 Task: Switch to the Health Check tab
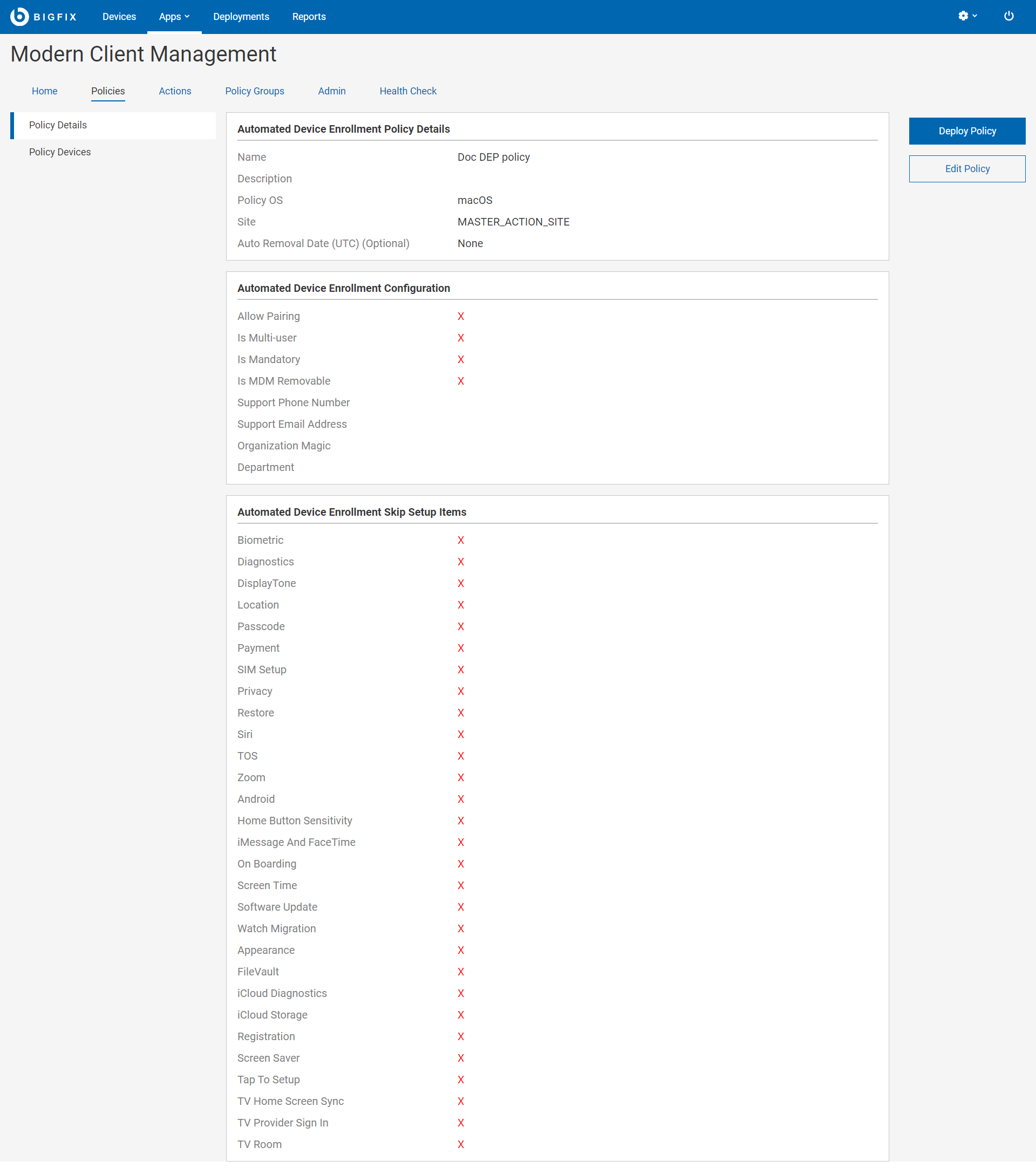coord(407,91)
